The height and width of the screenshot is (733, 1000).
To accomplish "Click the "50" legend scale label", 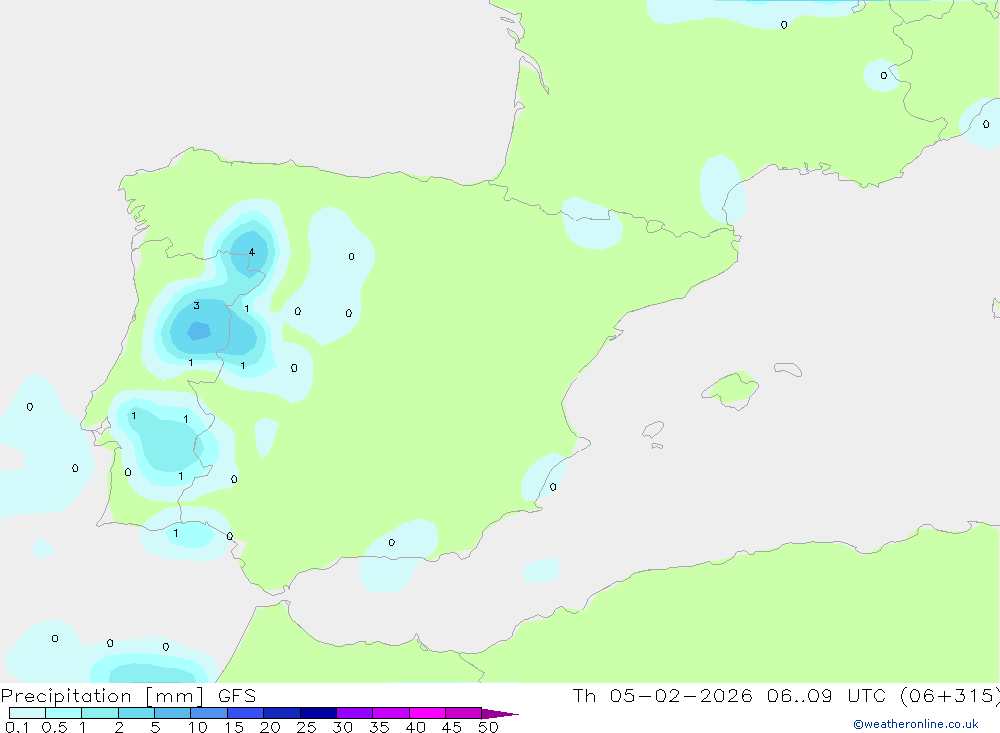I will click(x=489, y=727).
